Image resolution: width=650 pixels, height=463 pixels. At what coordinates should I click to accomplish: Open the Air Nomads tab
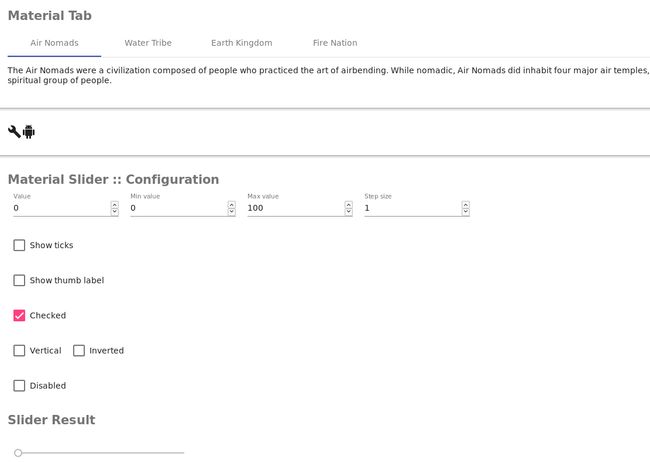54,43
